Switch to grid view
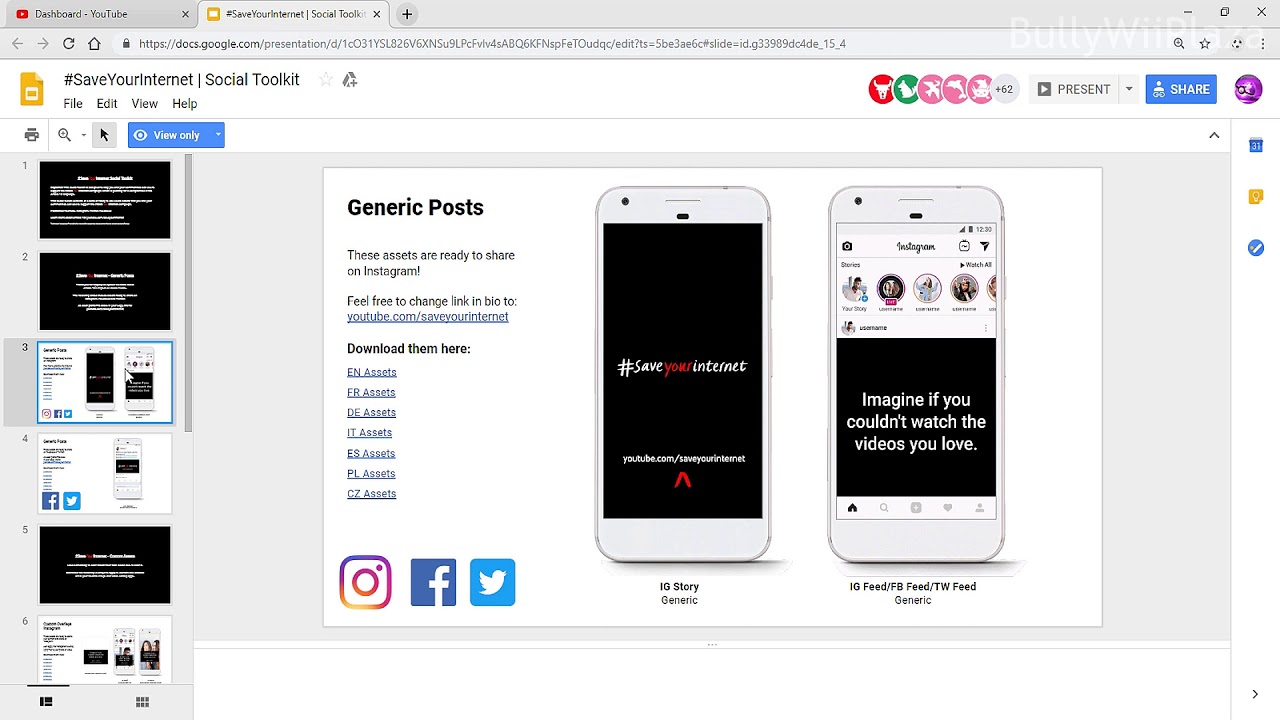The width and height of the screenshot is (1280, 720). click(x=142, y=702)
